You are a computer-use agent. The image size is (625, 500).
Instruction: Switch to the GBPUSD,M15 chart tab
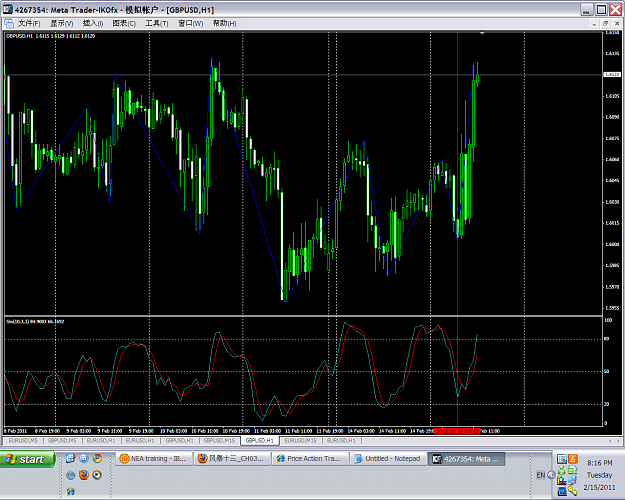[x=219, y=441]
